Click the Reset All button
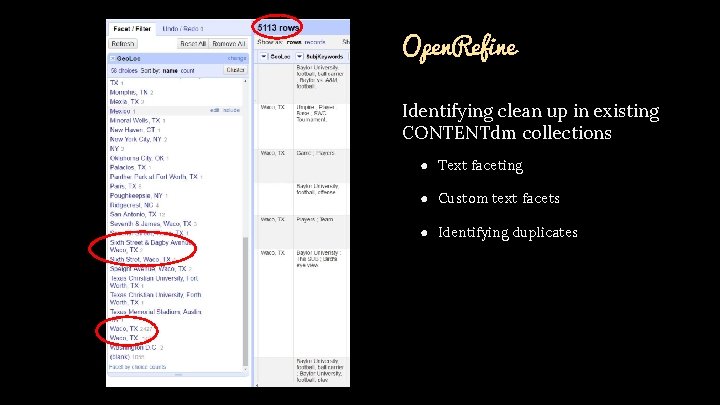This screenshot has width=720, height=405. 193,44
